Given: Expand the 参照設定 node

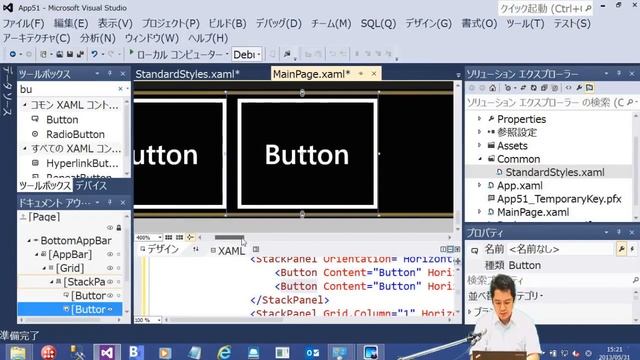Looking at the screenshot, I should (480, 132).
